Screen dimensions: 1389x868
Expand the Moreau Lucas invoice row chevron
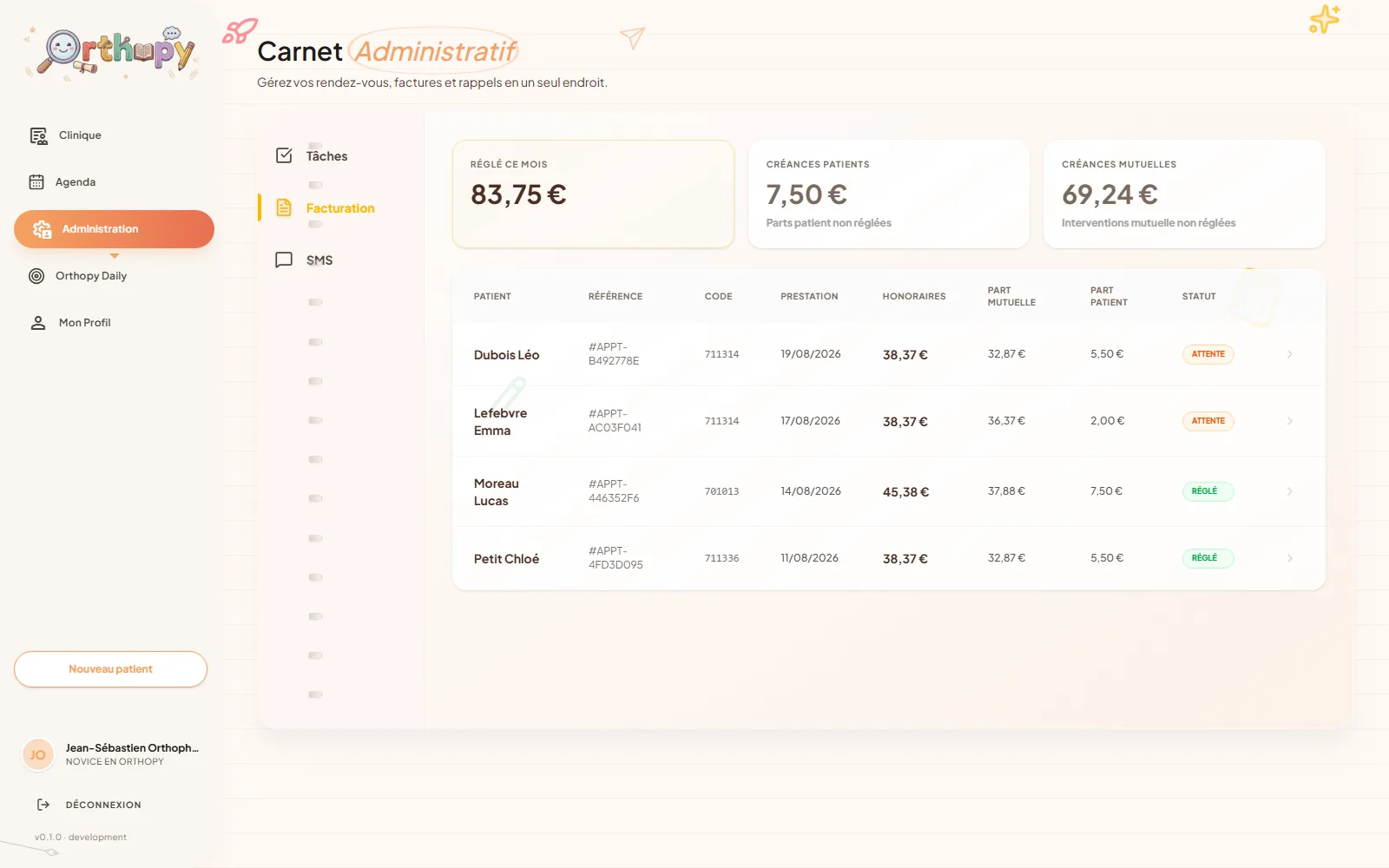point(1290,491)
